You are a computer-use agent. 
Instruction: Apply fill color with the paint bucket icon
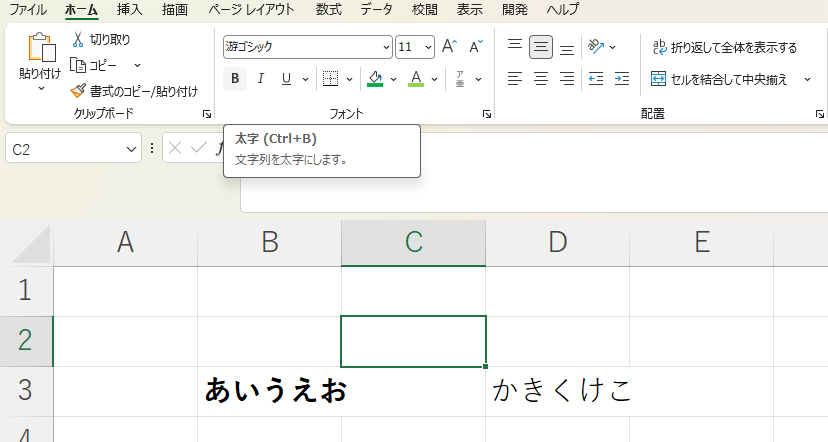point(375,79)
